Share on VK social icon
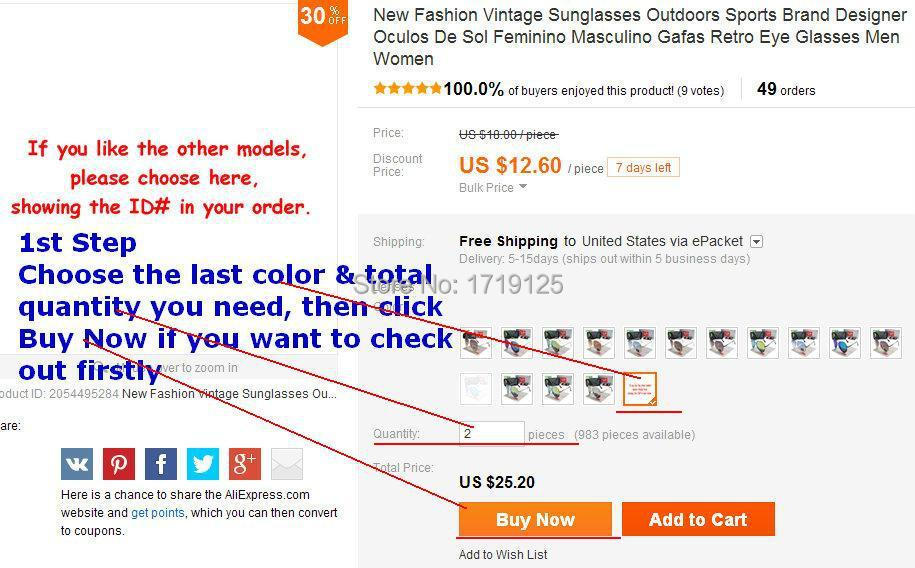 pos(76,464)
